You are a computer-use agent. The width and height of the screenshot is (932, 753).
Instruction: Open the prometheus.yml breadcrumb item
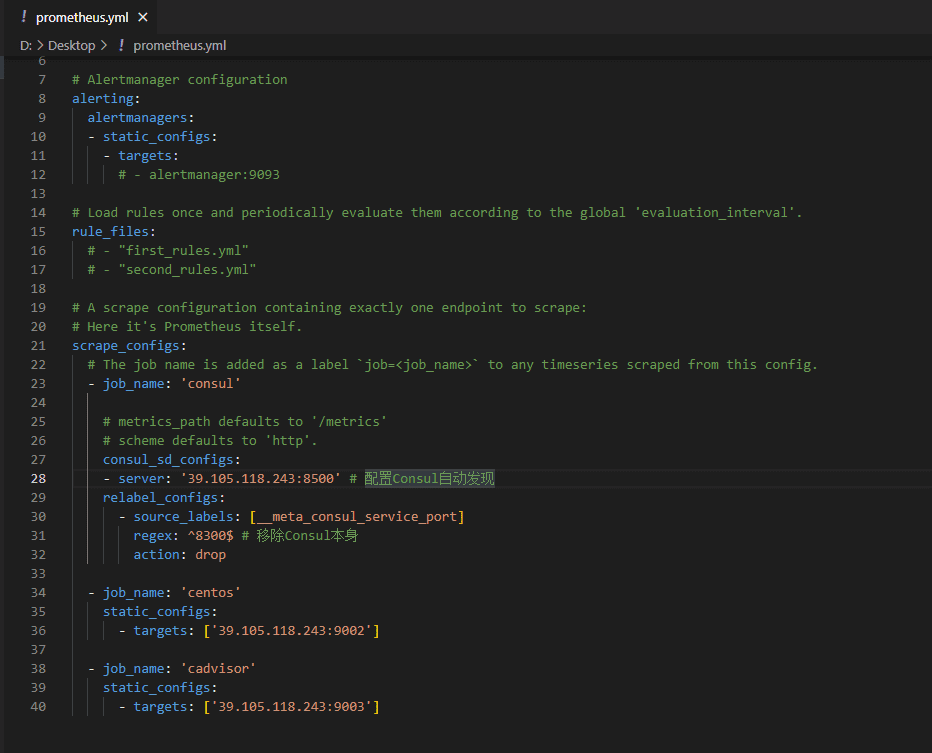pyautogui.click(x=179, y=45)
